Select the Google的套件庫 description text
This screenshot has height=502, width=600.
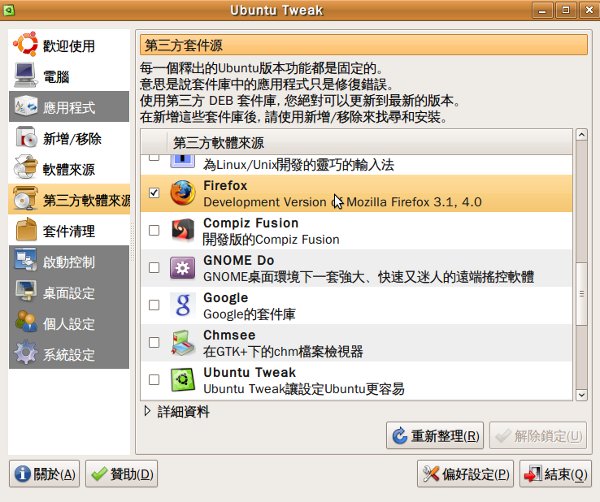point(249,314)
